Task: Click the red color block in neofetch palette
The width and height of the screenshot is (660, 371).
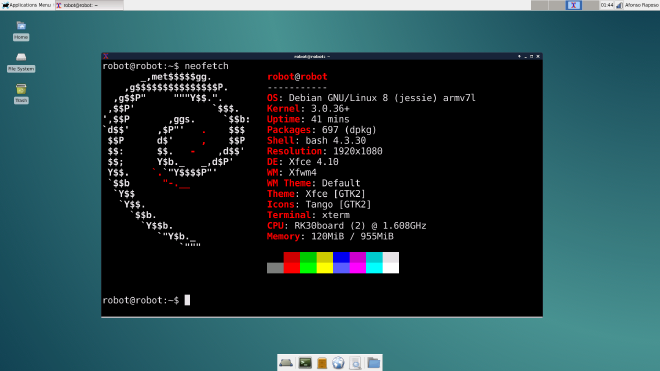Action: [292, 262]
